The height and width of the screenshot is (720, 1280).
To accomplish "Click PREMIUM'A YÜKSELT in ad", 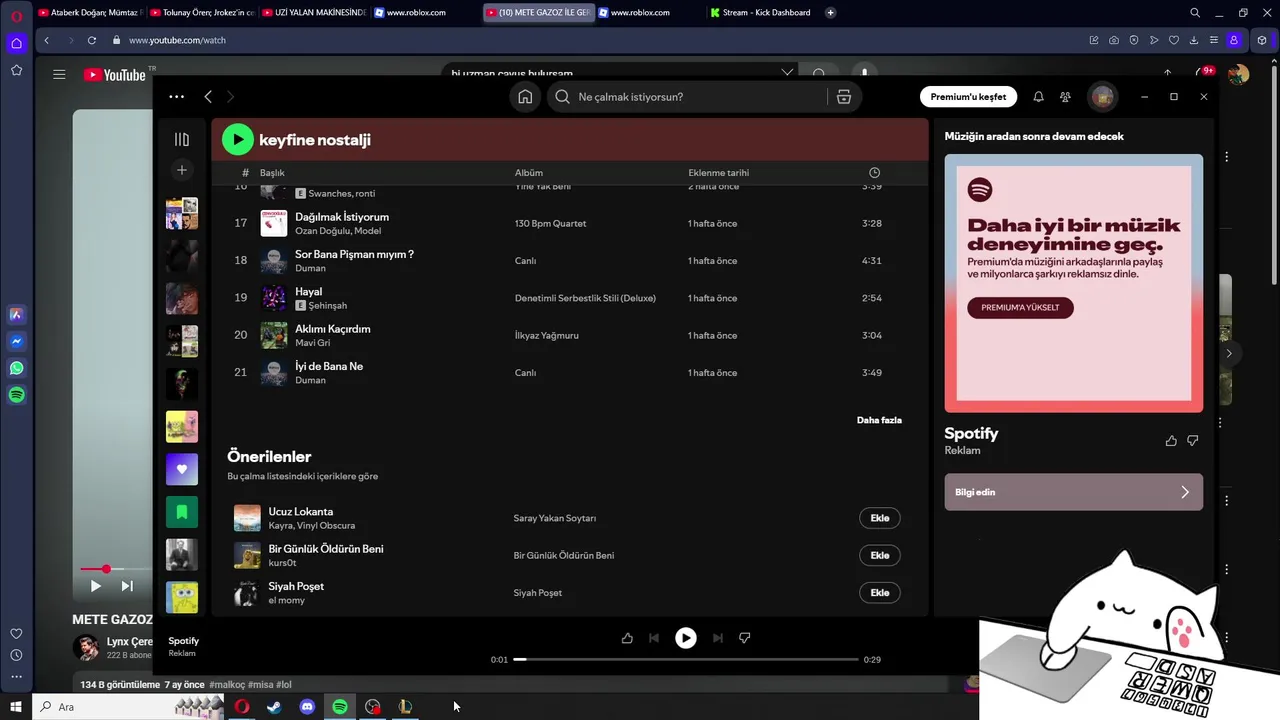I will pos(1020,308).
